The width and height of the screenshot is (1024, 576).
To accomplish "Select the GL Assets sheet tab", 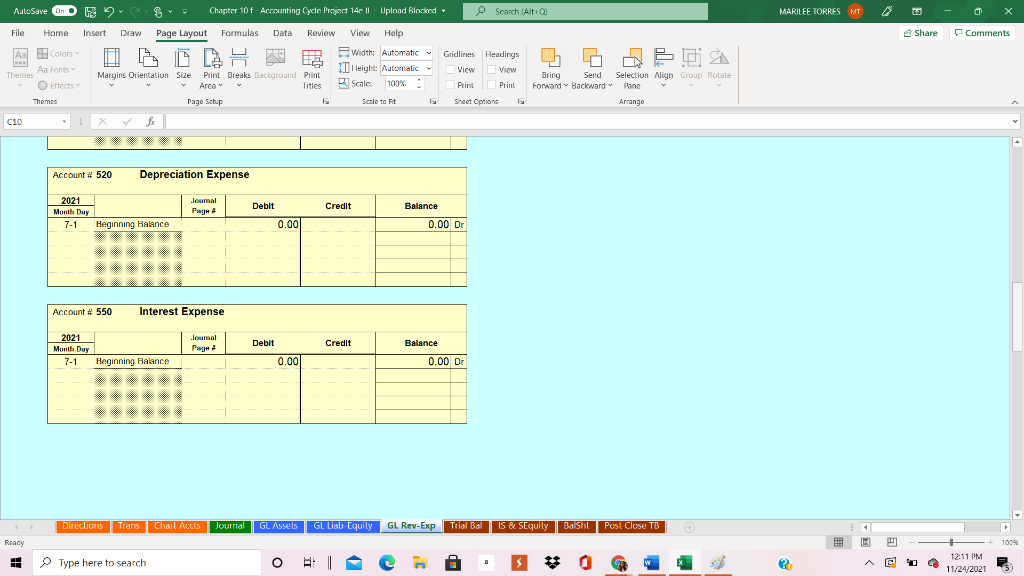I will pos(278,526).
